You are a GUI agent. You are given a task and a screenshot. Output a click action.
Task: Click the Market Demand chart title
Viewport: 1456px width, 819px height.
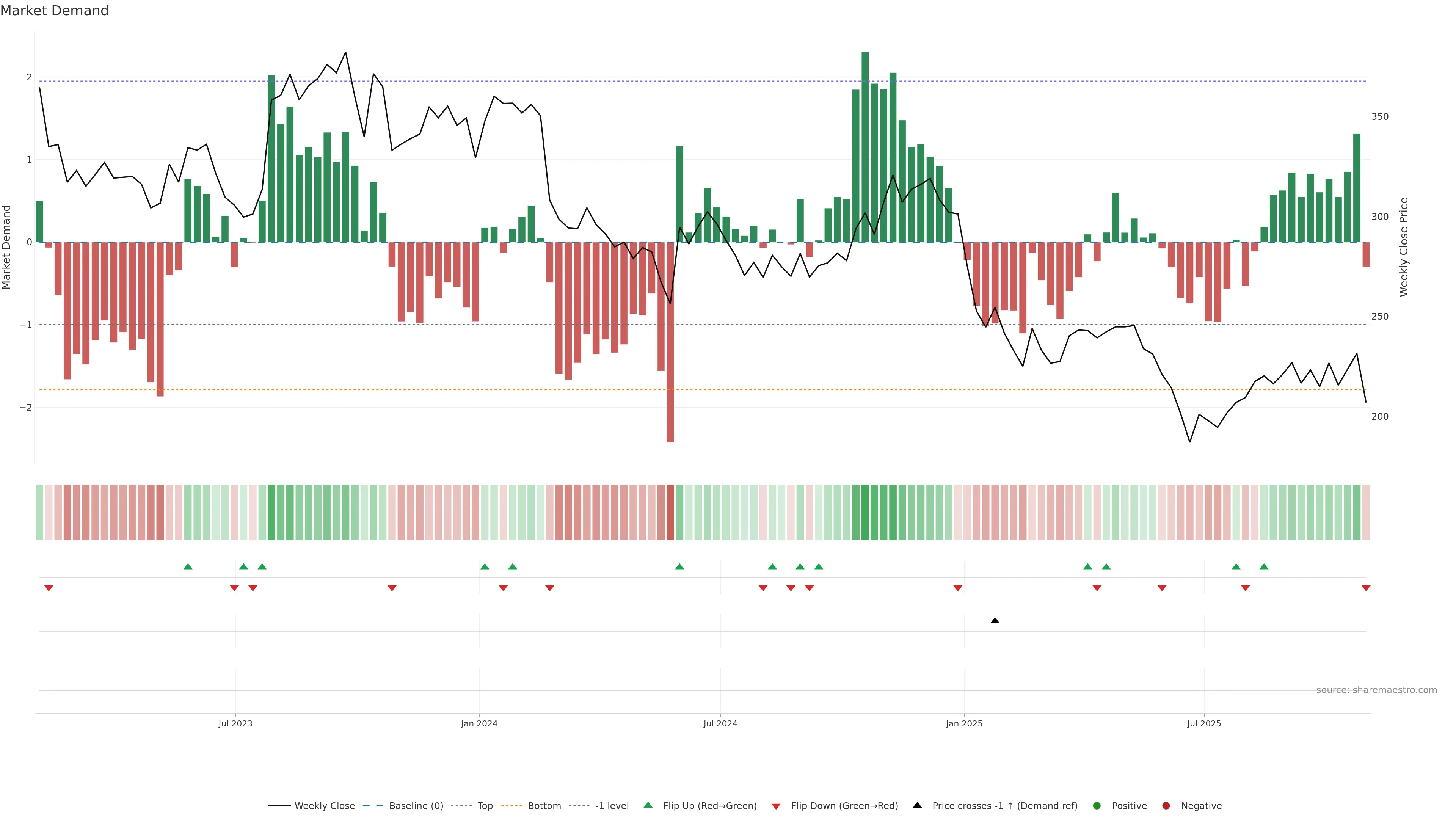tap(54, 11)
